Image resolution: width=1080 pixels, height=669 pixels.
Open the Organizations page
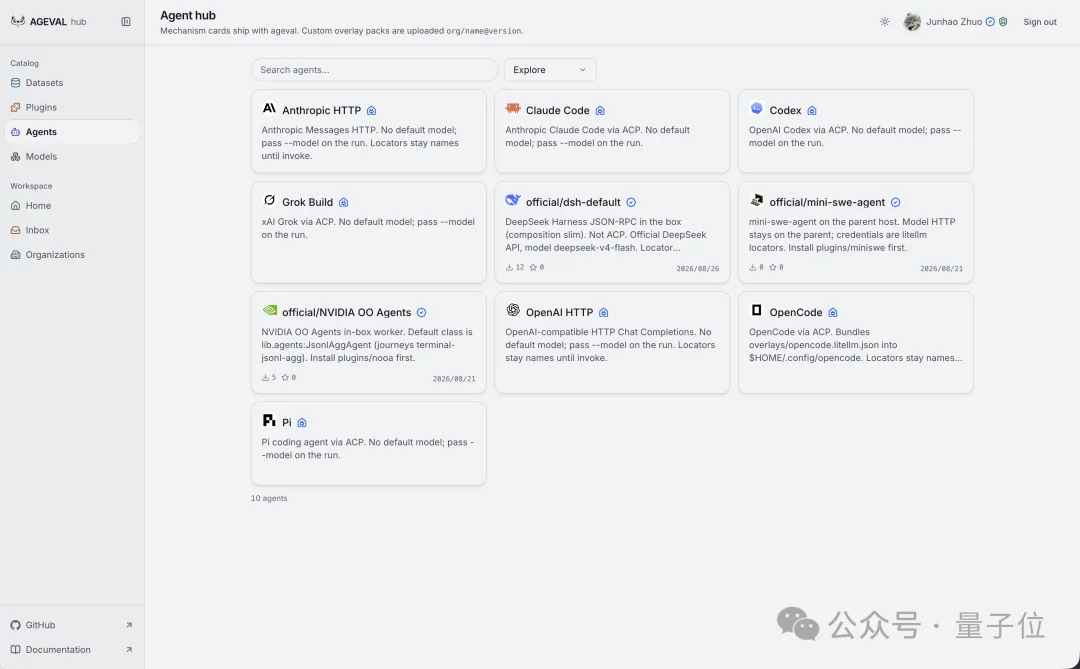click(x=72, y=255)
